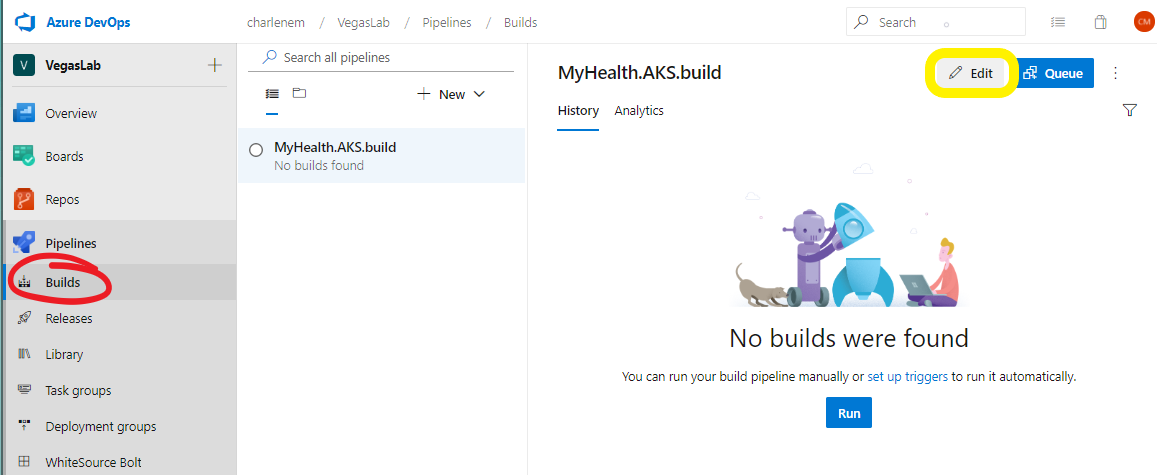Click the Edit pipeline button
Image resolution: width=1157 pixels, height=475 pixels.
[x=970, y=73]
